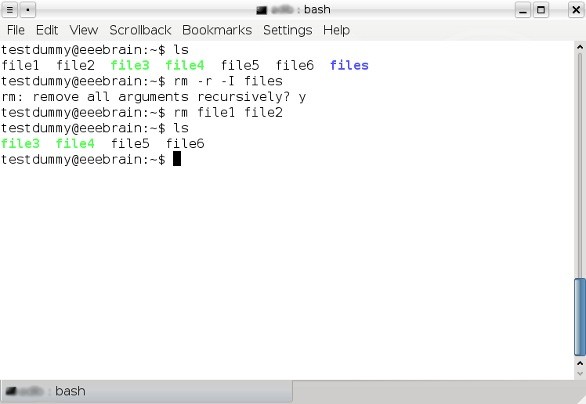Minimize the Konsole window
586x404 pixels.
tap(523, 10)
